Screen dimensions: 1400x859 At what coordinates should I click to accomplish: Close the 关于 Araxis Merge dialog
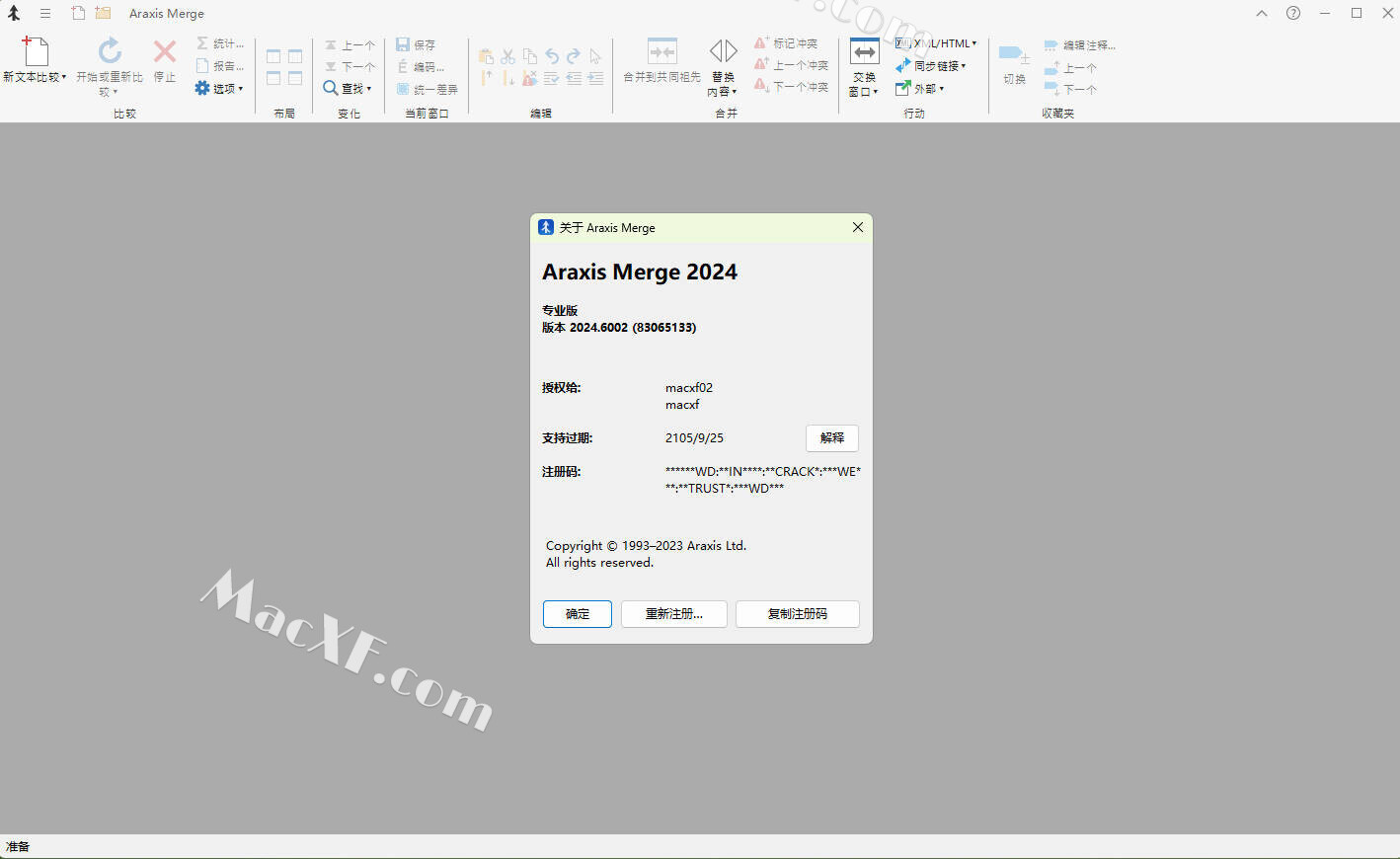point(858,228)
